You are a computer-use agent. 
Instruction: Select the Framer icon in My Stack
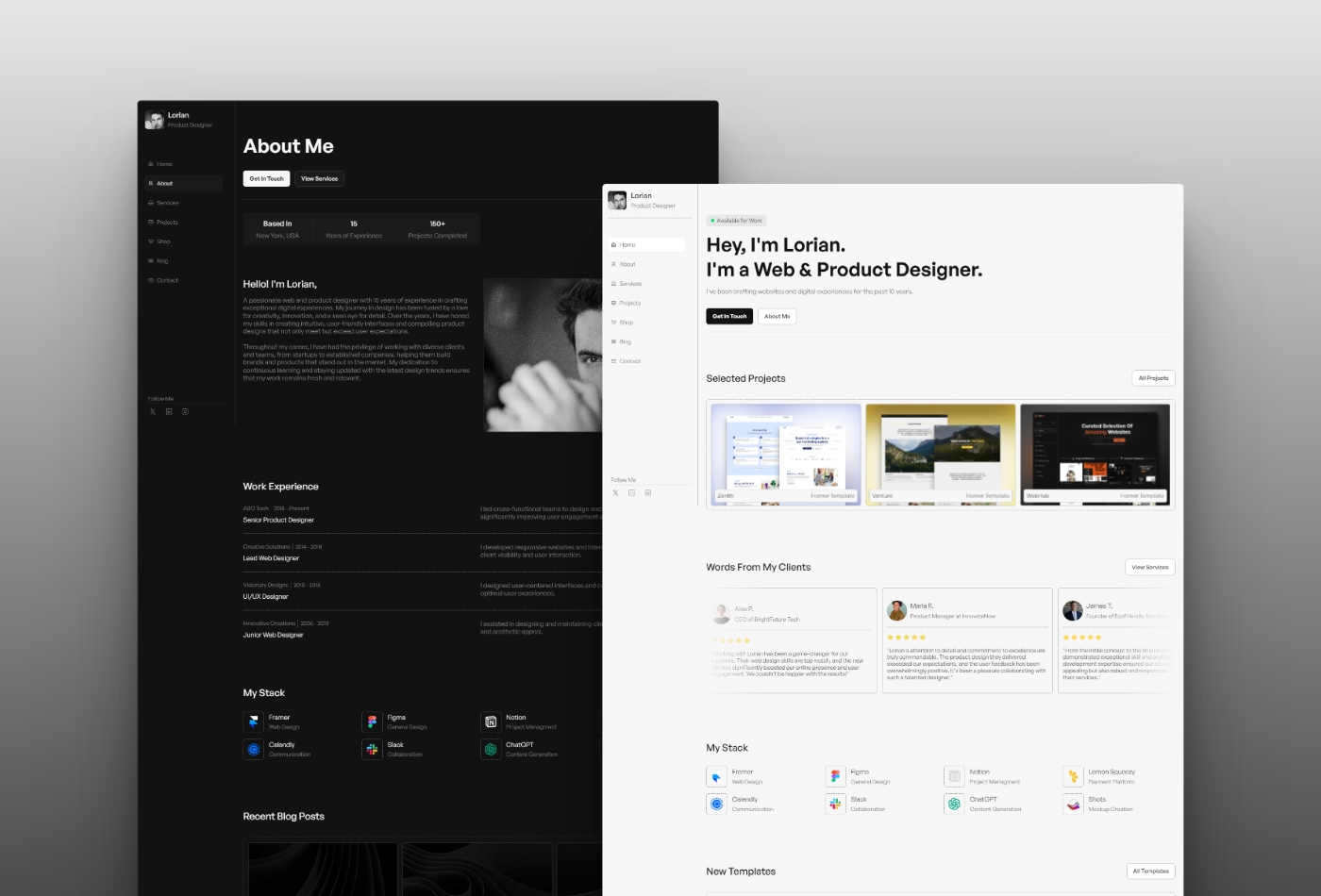point(717,775)
